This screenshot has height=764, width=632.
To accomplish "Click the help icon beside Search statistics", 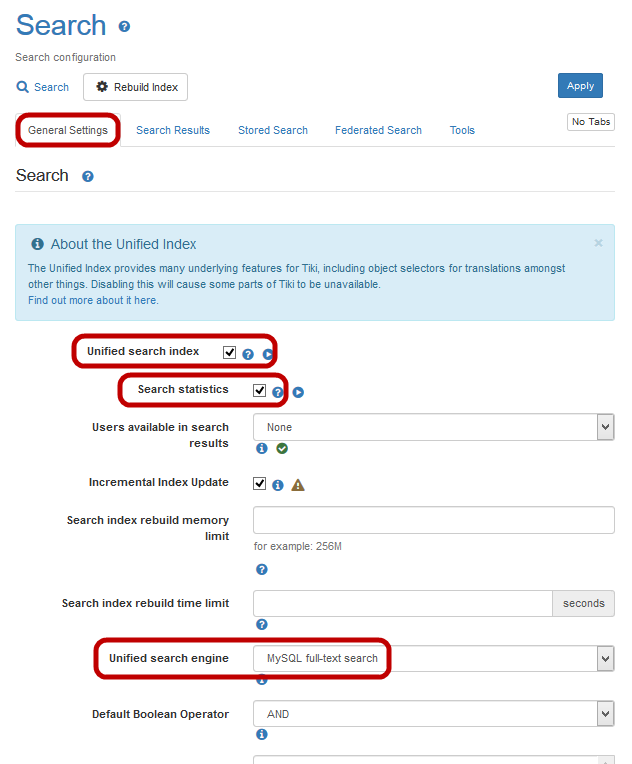I will coord(278,392).
